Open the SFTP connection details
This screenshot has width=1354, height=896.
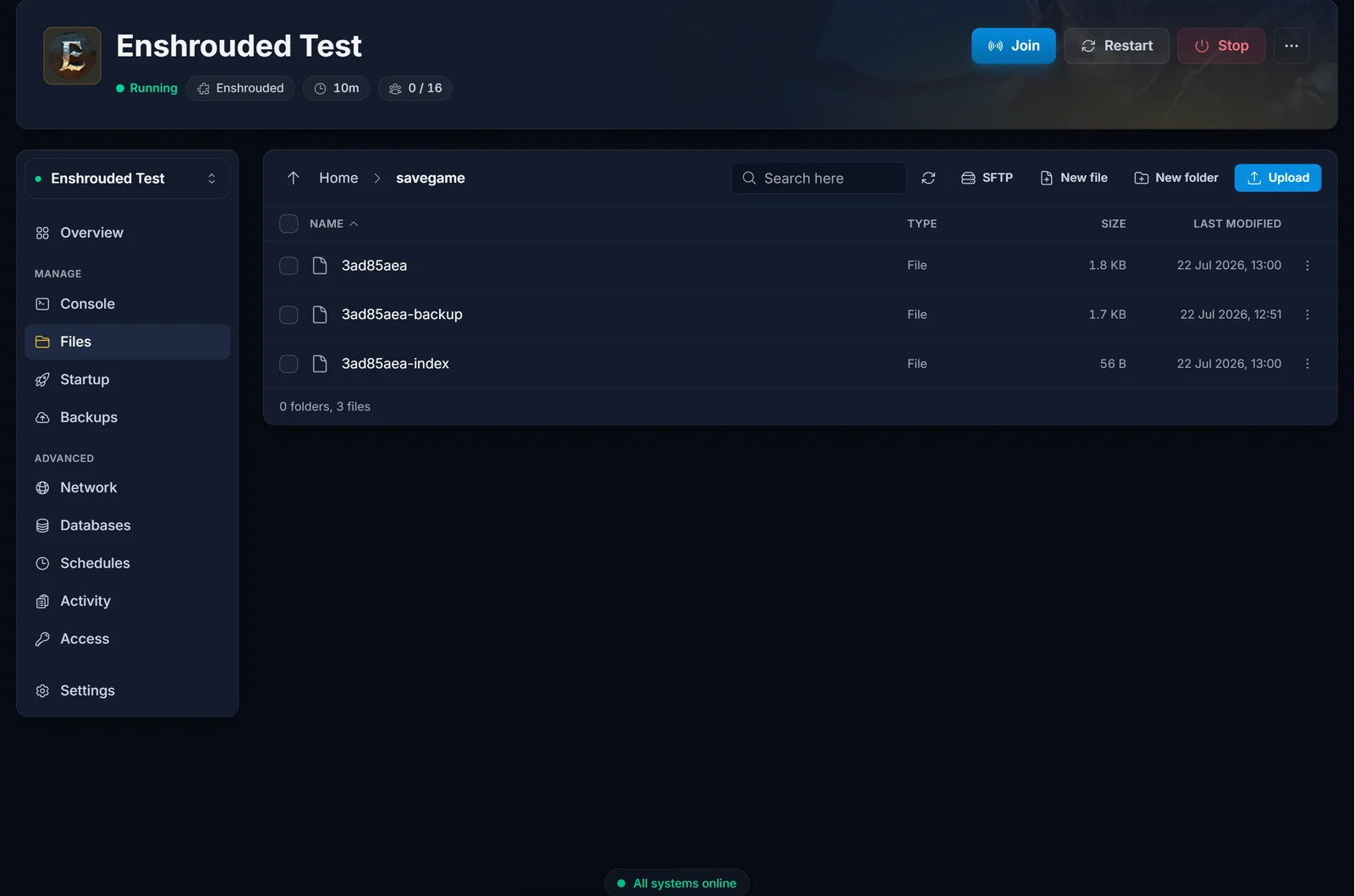(987, 178)
